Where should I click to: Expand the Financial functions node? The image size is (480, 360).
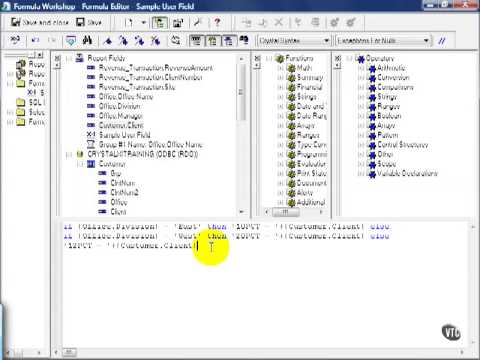click(280, 87)
